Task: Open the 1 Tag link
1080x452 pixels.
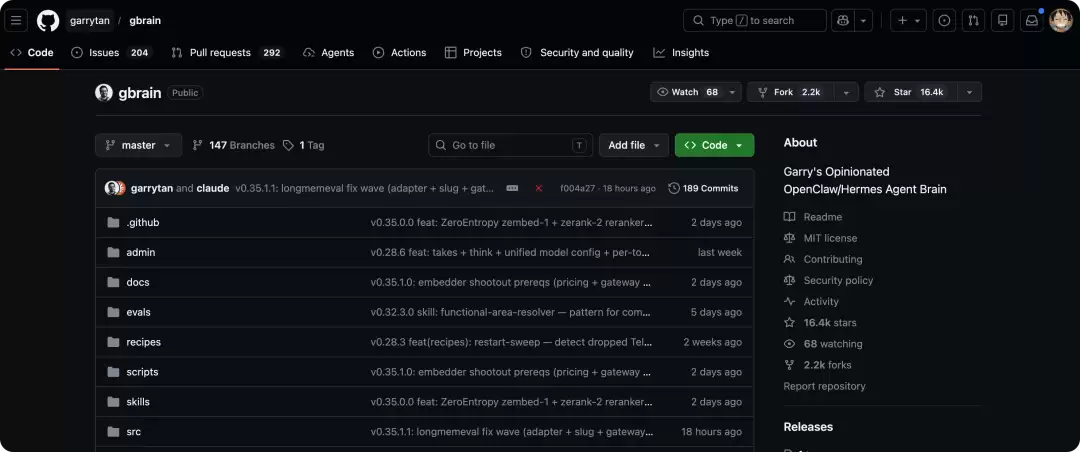Action: 304,145
